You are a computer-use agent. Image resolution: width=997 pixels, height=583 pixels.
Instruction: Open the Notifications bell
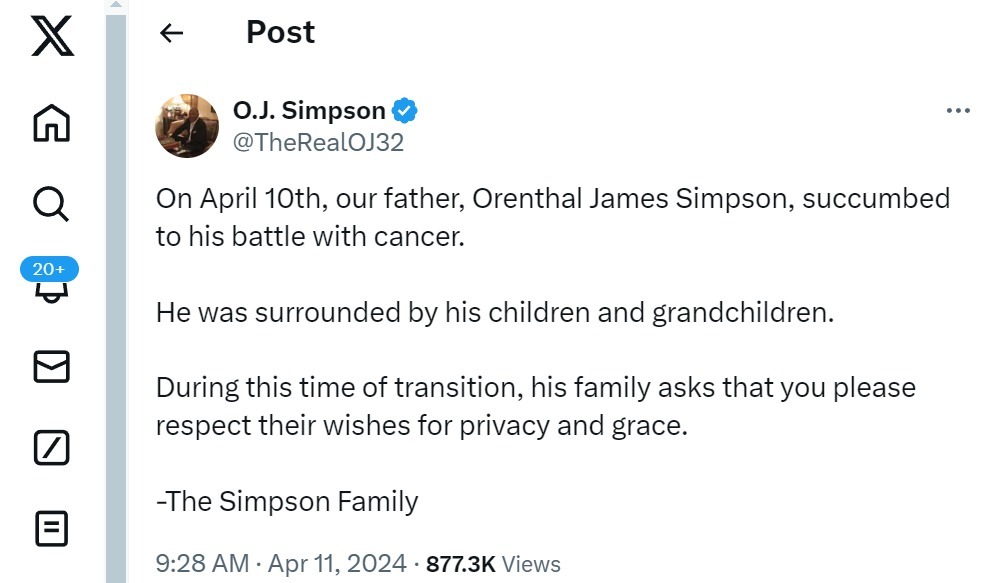point(52,292)
